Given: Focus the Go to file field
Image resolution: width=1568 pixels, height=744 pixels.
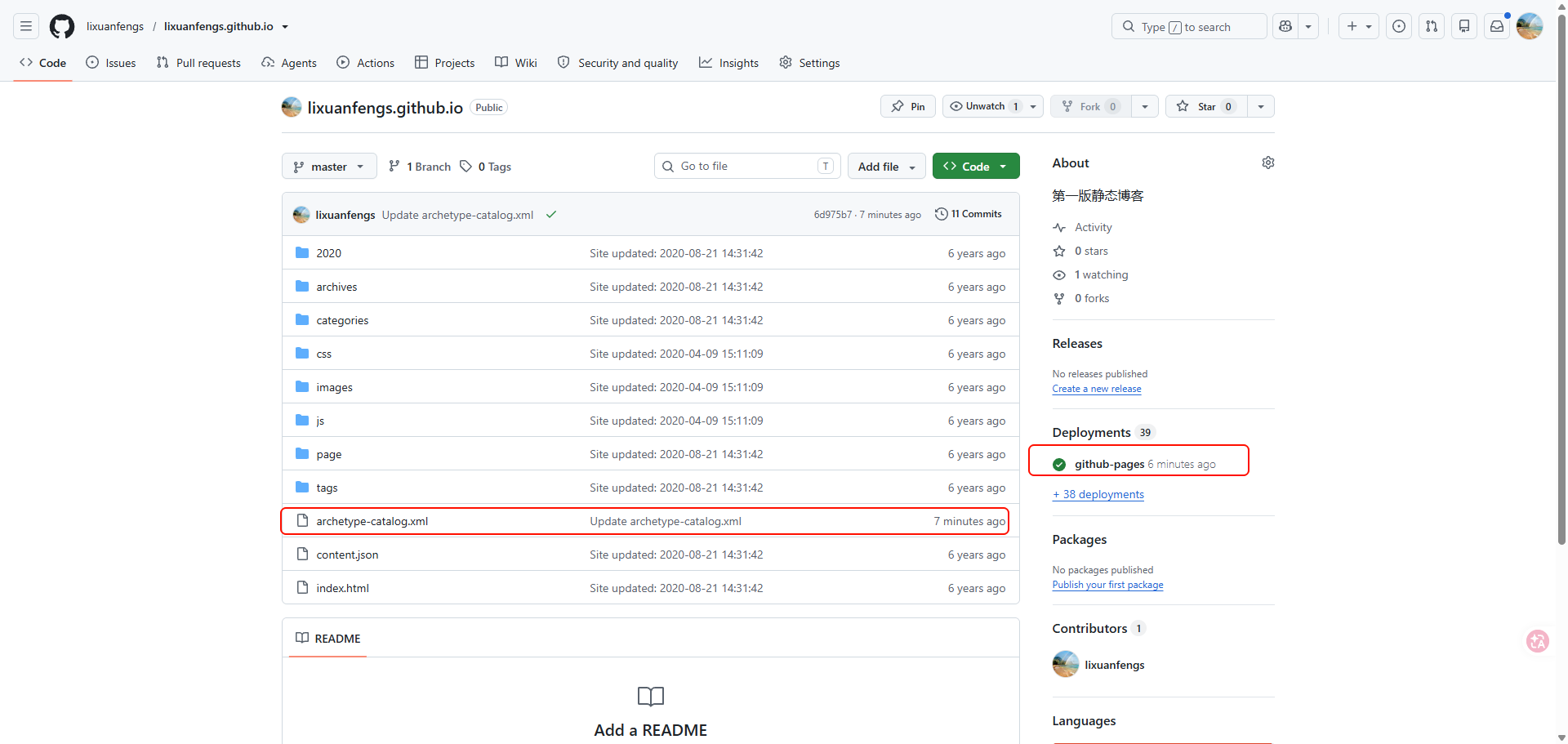Looking at the screenshot, I should (747, 166).
